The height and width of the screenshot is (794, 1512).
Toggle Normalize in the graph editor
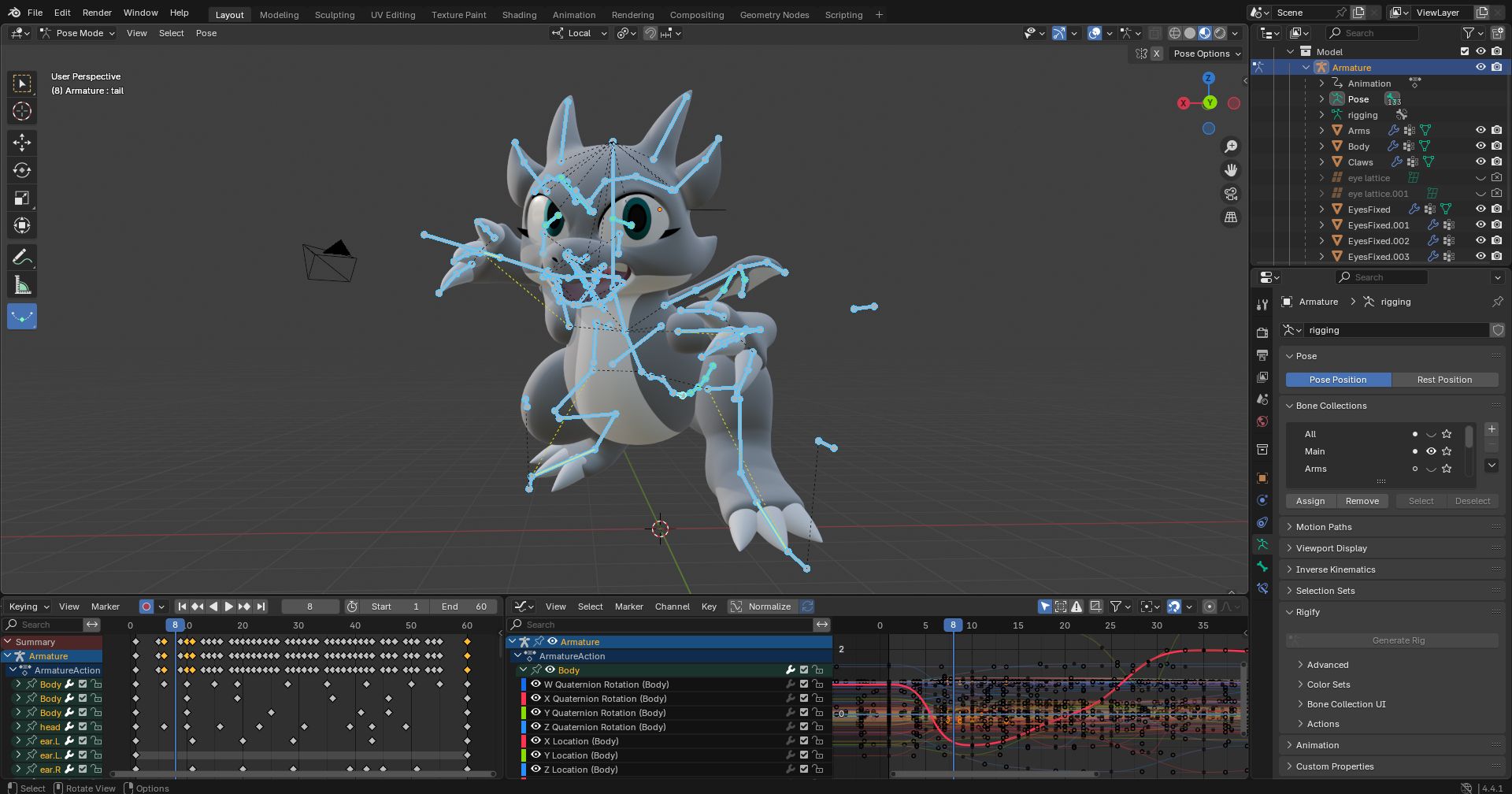click(761, 607)
